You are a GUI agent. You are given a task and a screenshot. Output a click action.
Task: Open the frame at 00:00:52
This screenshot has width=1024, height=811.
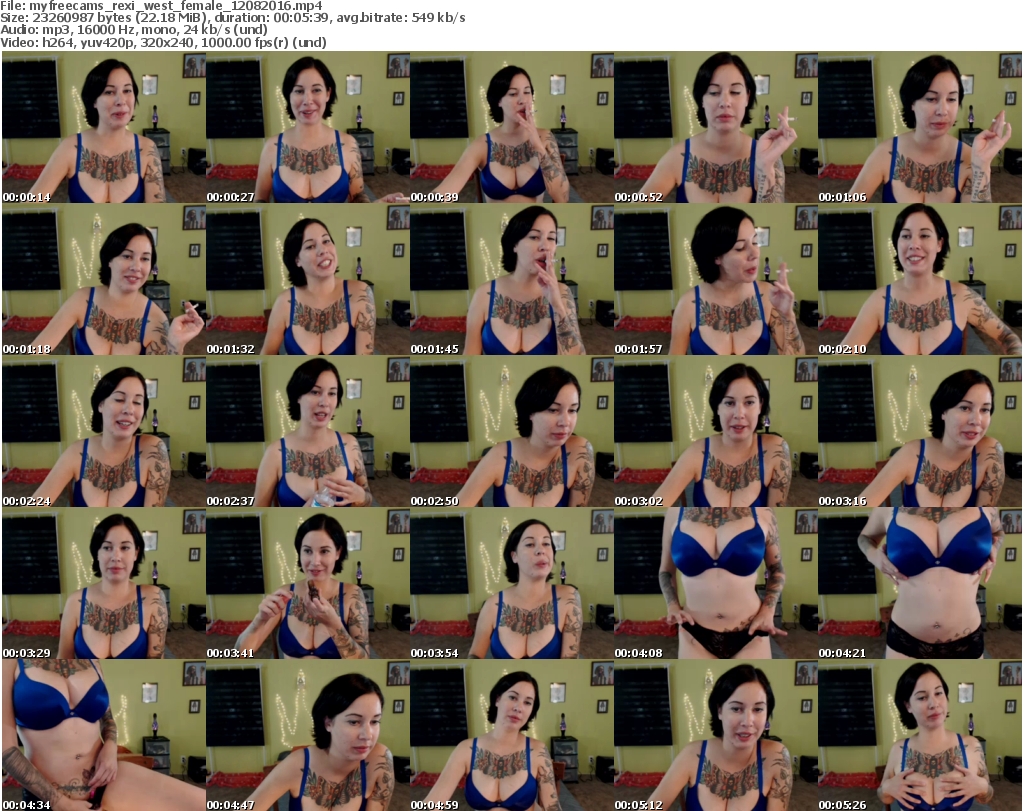(715, 127)
